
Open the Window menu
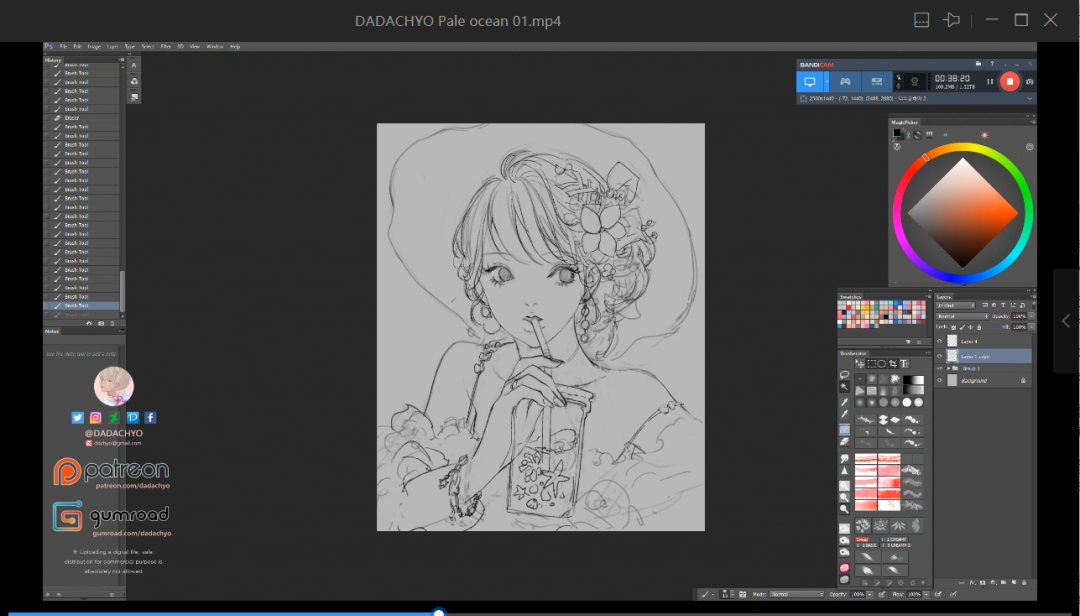[215, 47]
